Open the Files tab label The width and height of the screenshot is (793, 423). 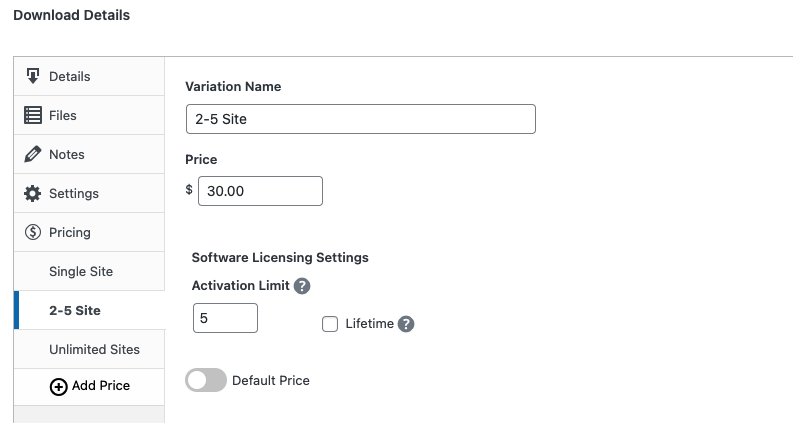tap(63, 115)
